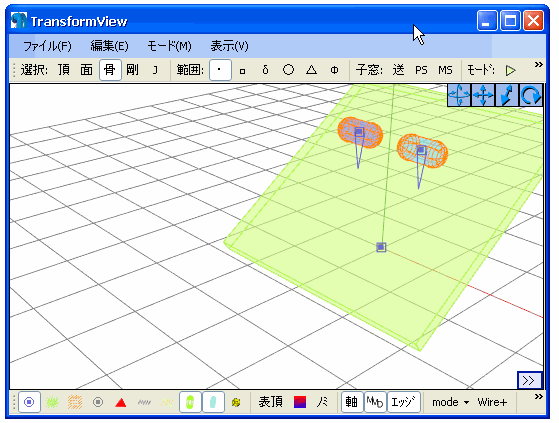This screenshot has width=559, height=423.
Task: Expand the top toolbar overflow chevron
Action: (538, 65)
